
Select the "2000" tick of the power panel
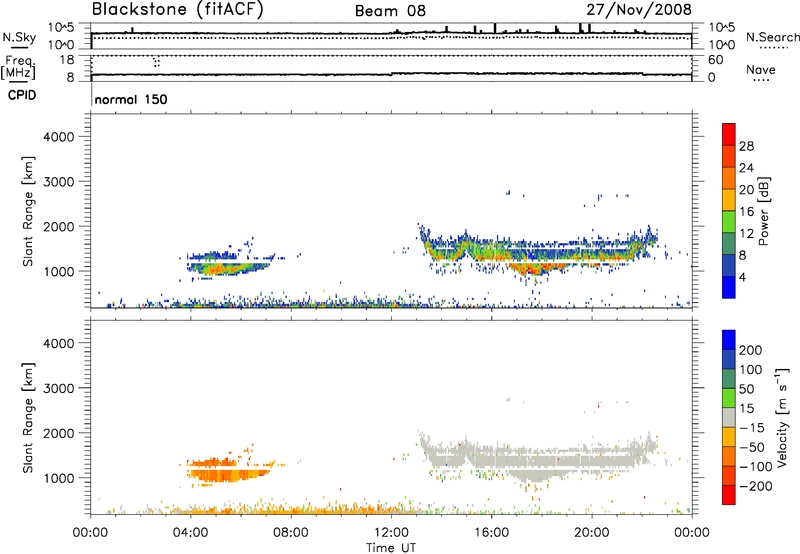[x=58, y=227]
